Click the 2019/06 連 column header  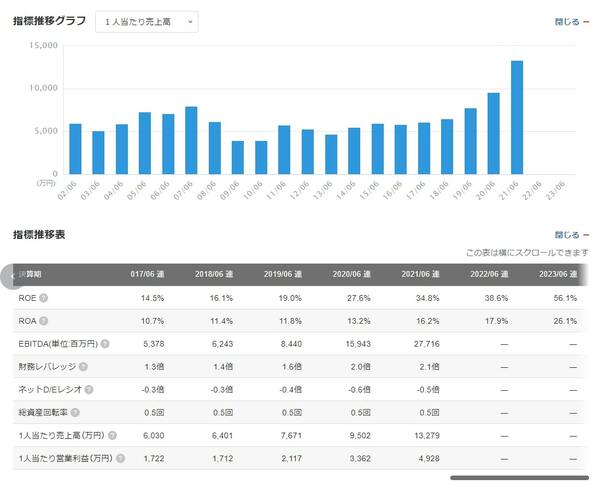[x=282, y=274]
